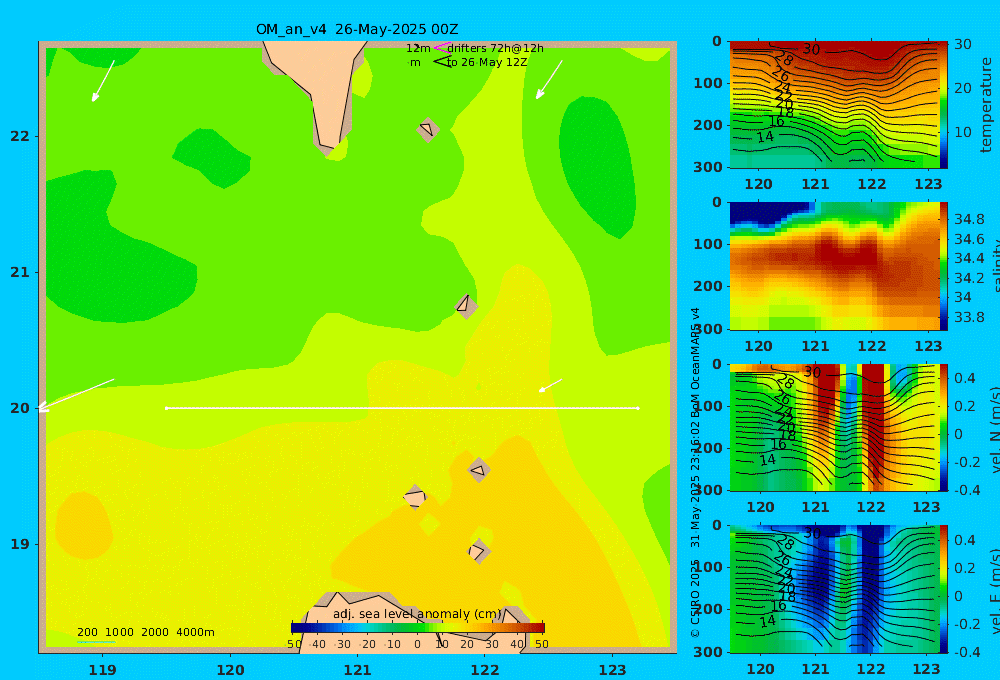Click the 'salinity' axis label

pos(994,266)
